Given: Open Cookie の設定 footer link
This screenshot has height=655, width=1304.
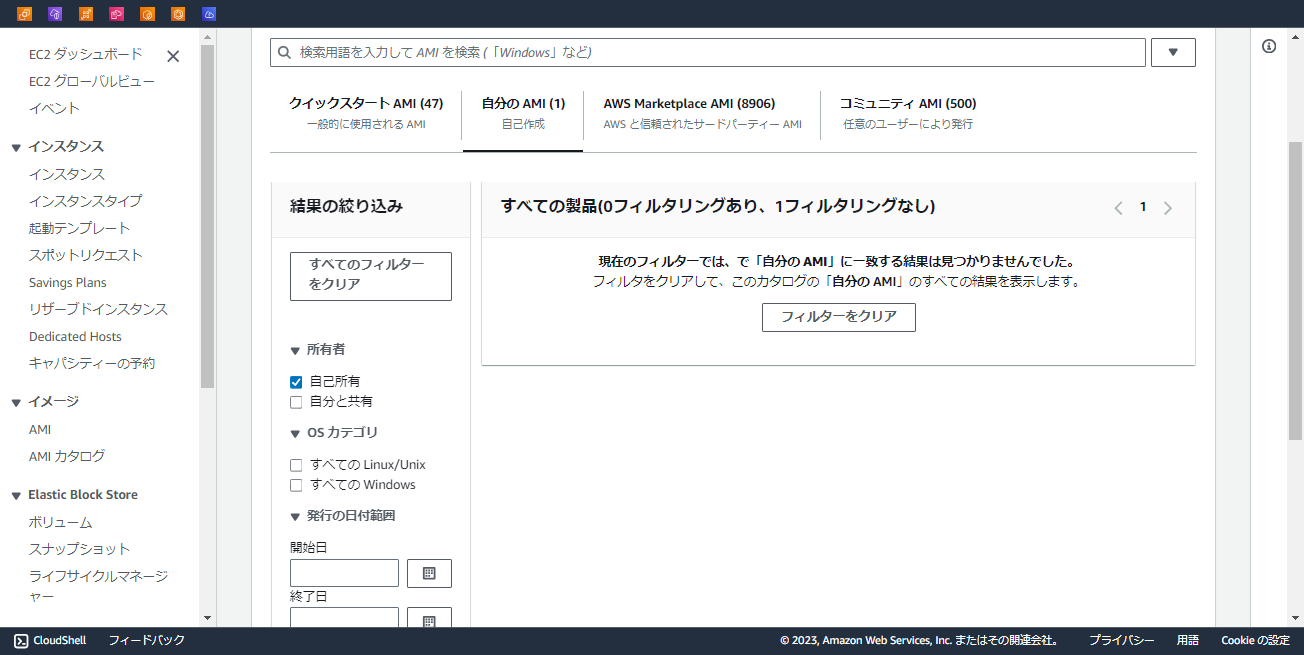Looking at the screenshot, I should click(1255, 640).
